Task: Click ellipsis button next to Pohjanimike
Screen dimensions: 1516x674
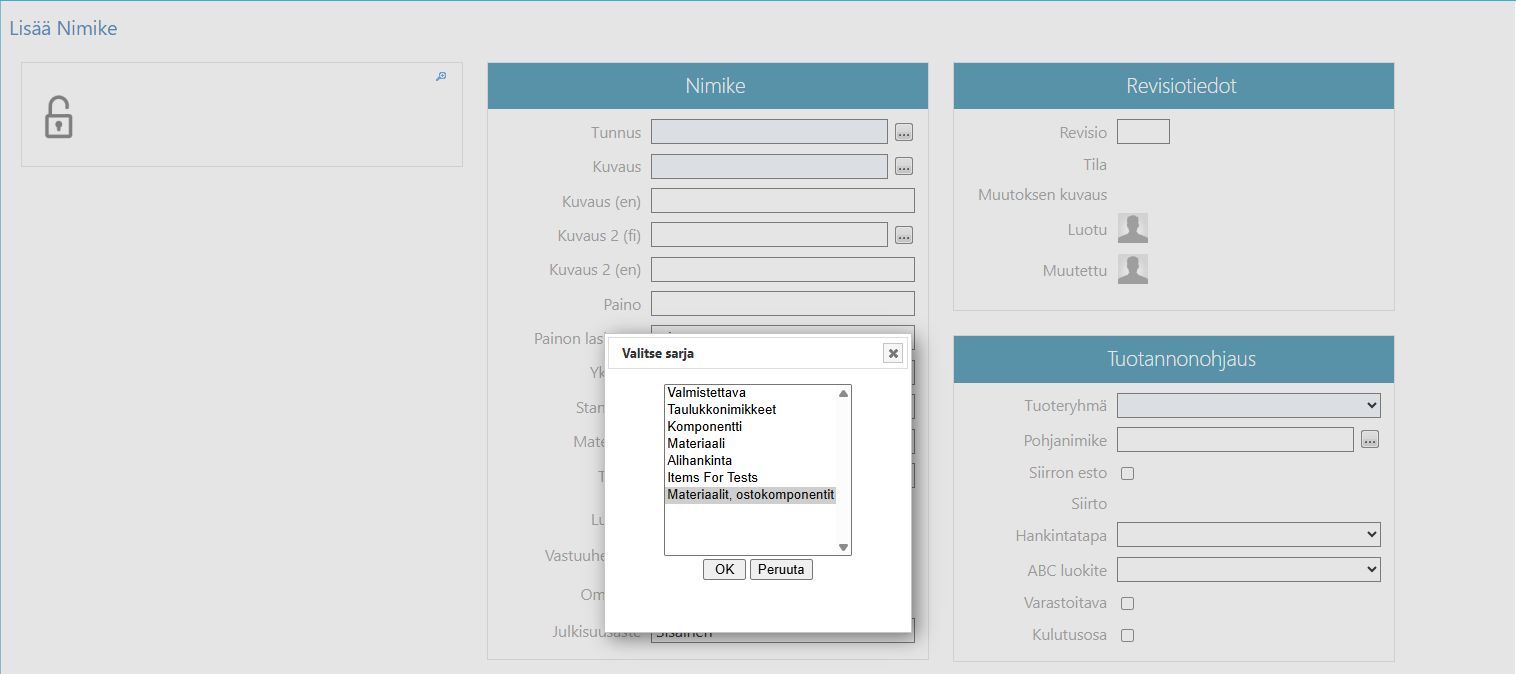Action: [x=1370, y=439]
